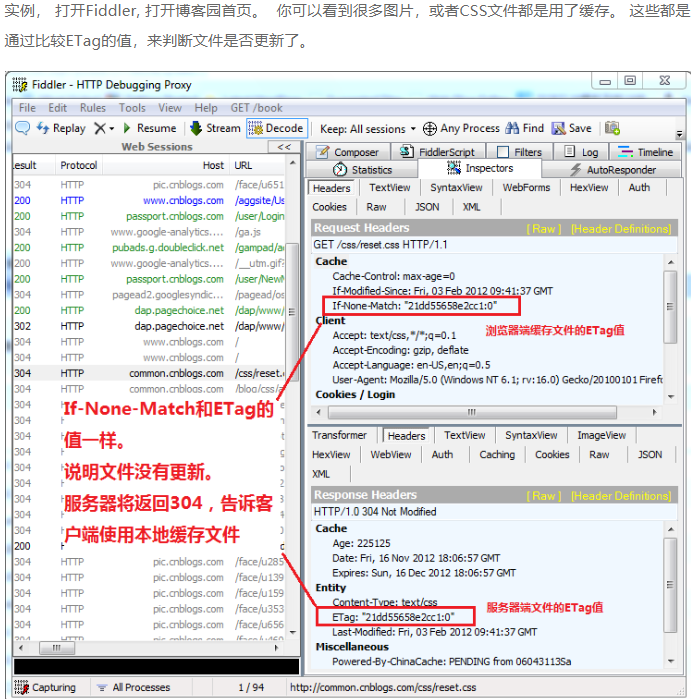The image size is (691, 699).
Task: Select the common.cnblogs.com /css/reset session row
Action: pyautogui.click(x=149, y=373)
